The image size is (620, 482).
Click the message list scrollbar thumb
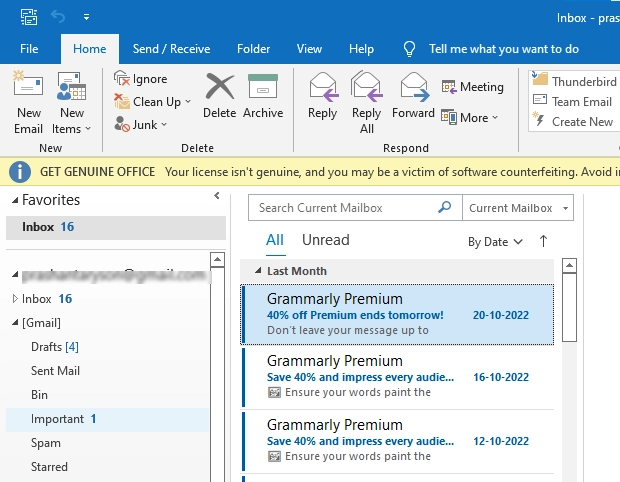569,307
